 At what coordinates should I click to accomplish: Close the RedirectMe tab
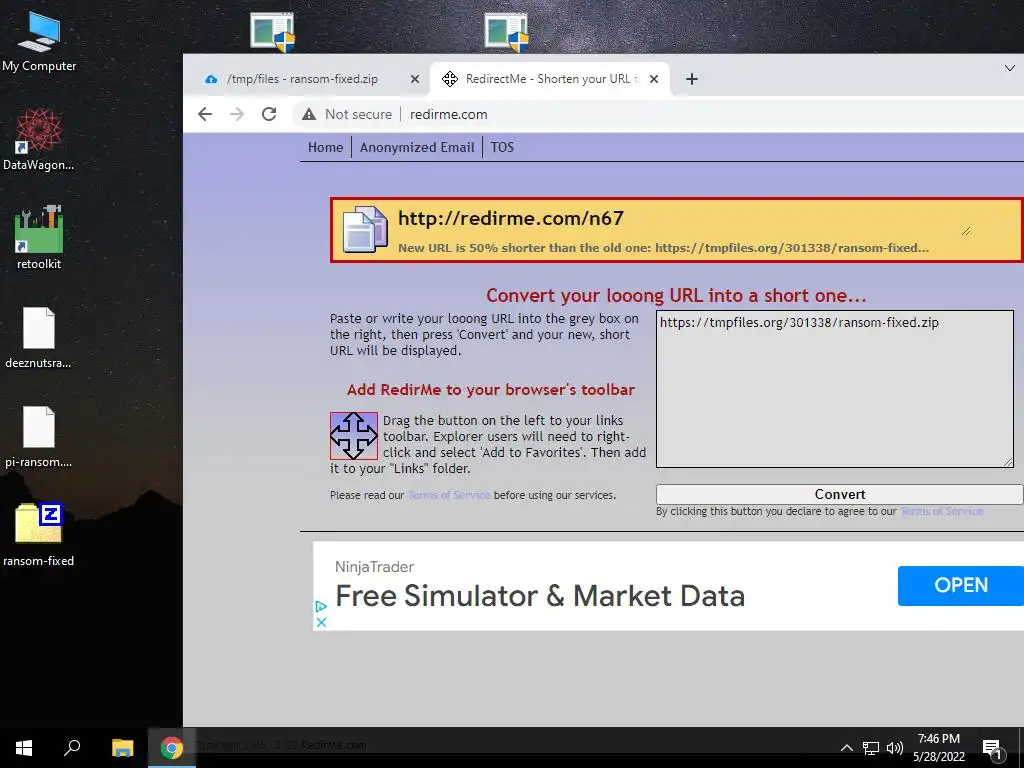pyautogui.click(x=654, y=79)
